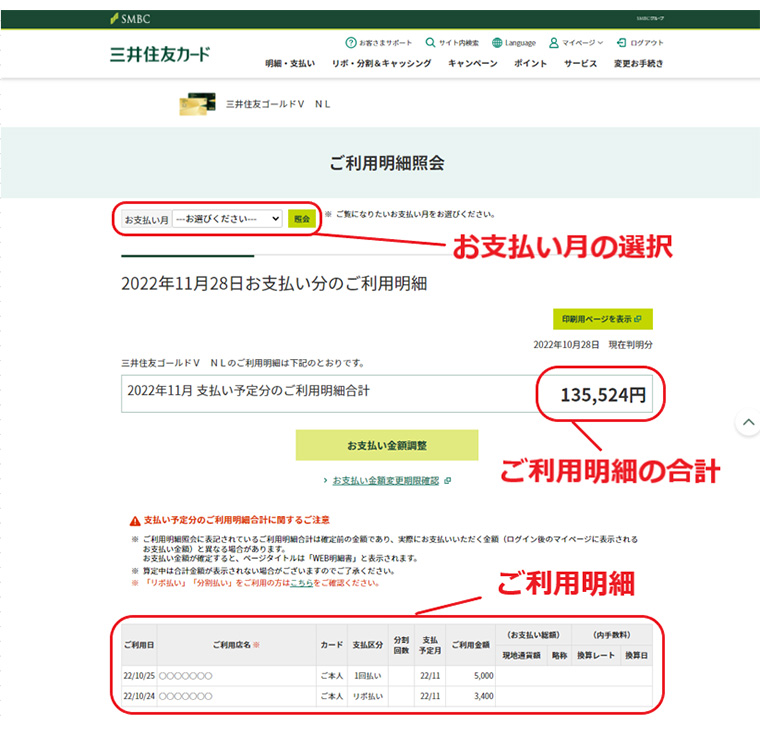Click the ご利用店名 column header
Viewport: 760px width, 735px height.
pyautogui.click(x=237, y=645)
